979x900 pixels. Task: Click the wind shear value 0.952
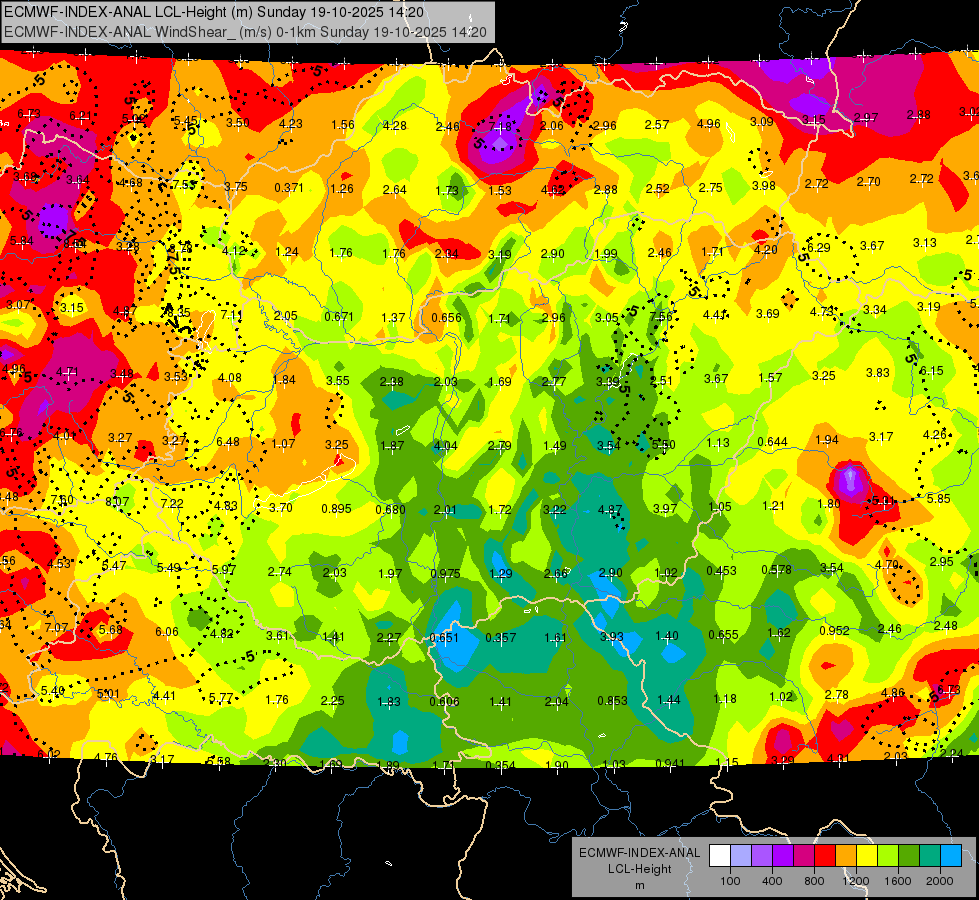pos(834,631)
